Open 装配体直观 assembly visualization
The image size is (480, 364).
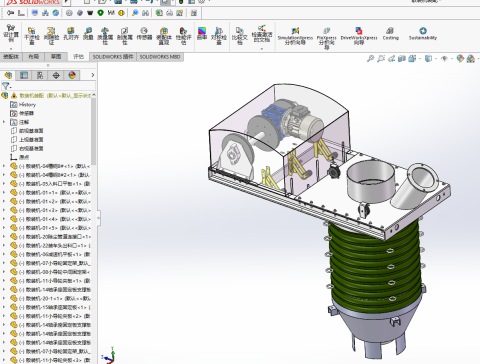(x=164, y=35)
